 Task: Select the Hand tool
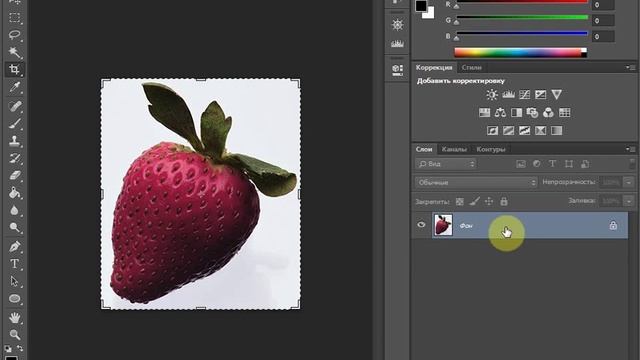pyautogui.click(x=15, y=317)
